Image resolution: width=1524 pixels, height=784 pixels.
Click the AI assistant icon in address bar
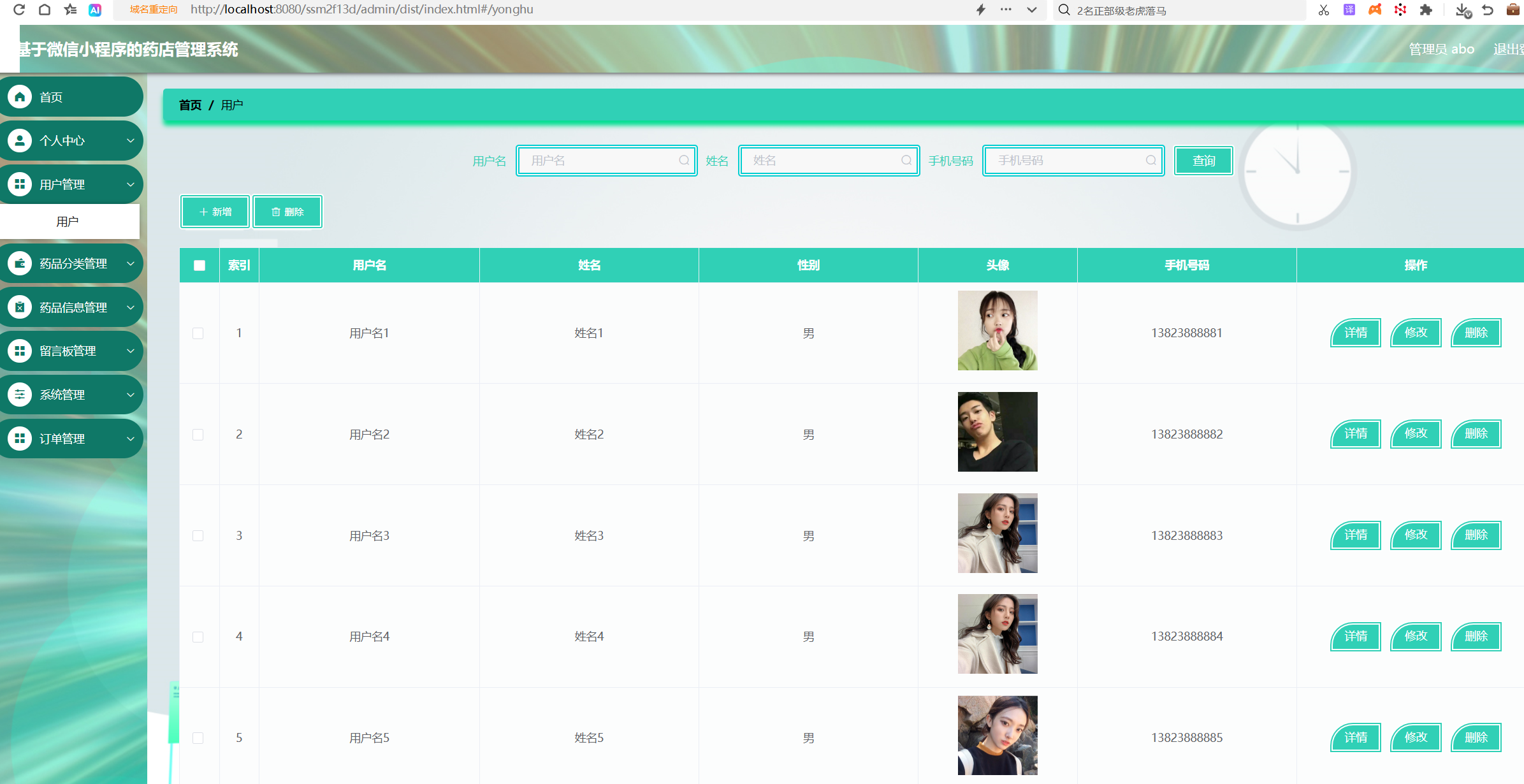click(95, 10)
